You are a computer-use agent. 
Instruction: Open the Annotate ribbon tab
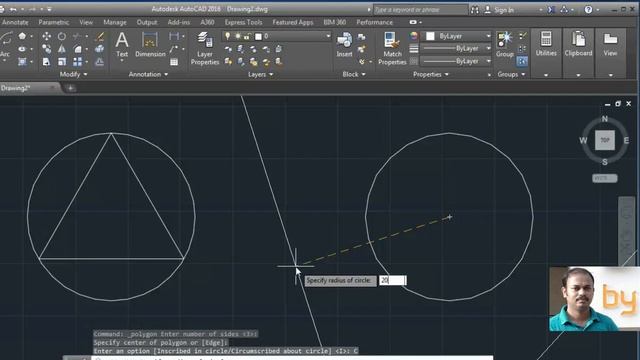click(15, 22)
